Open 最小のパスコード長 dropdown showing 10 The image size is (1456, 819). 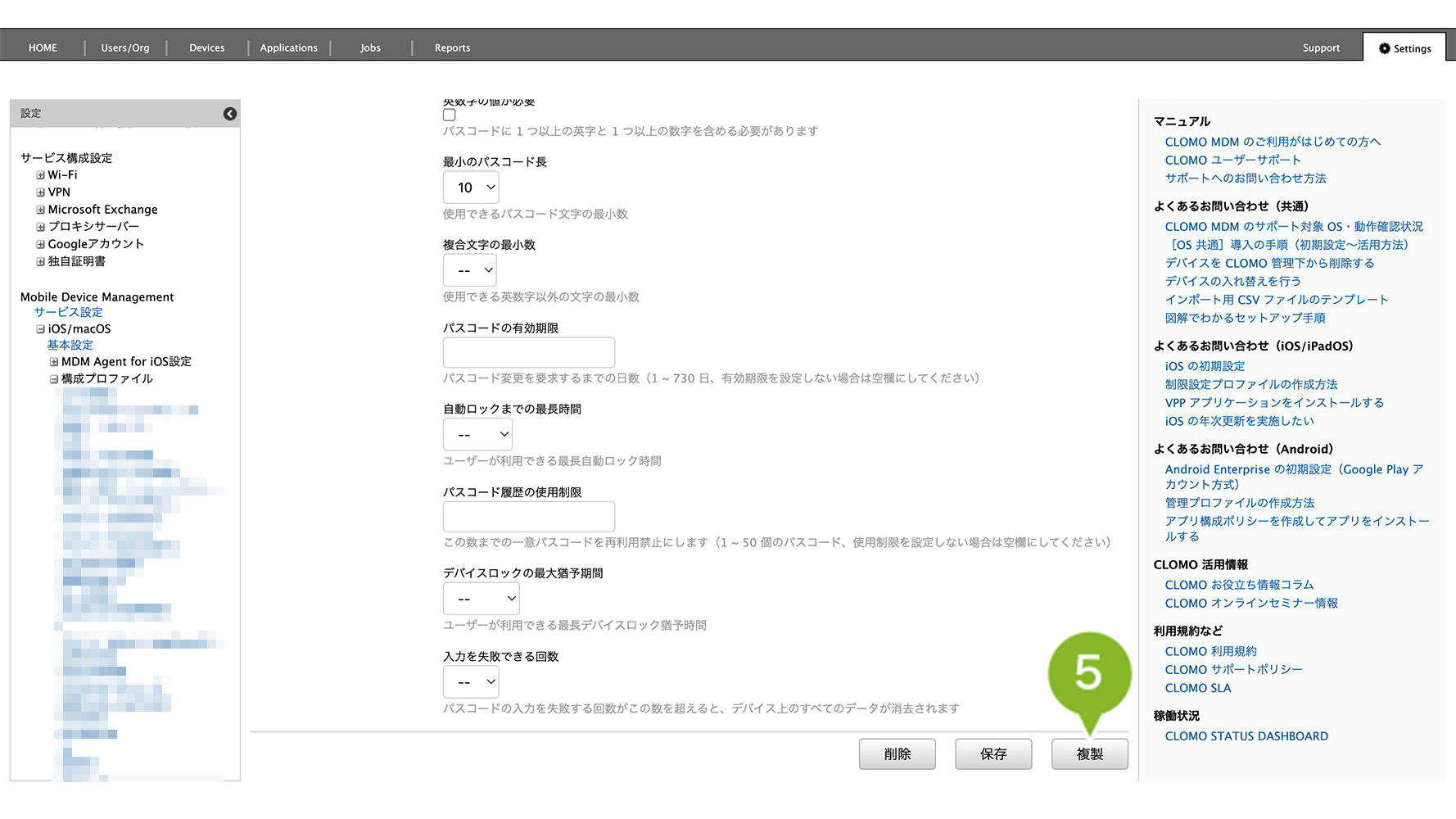click(471, 188)
